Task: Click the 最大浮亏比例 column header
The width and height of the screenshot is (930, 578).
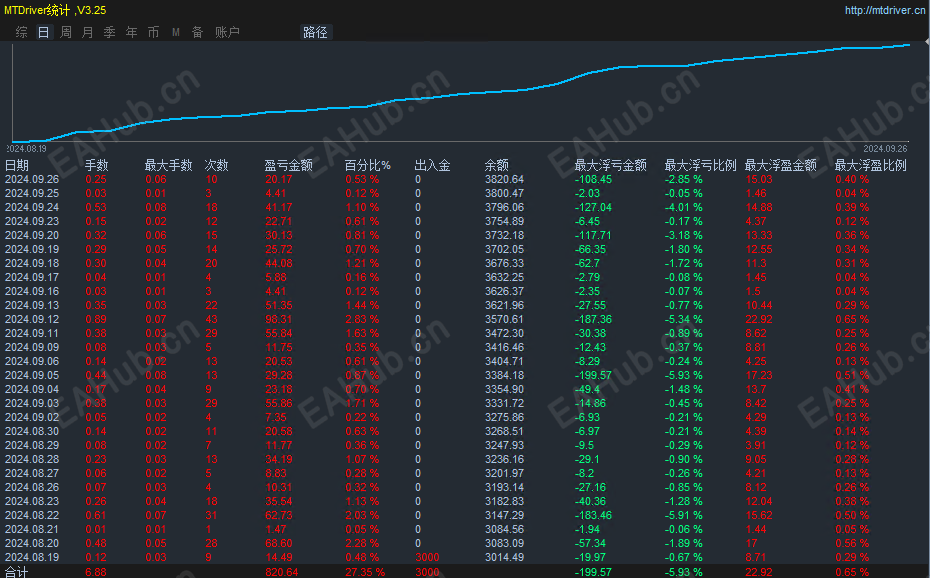Action: pyautogui.click(x=700, y=165)
